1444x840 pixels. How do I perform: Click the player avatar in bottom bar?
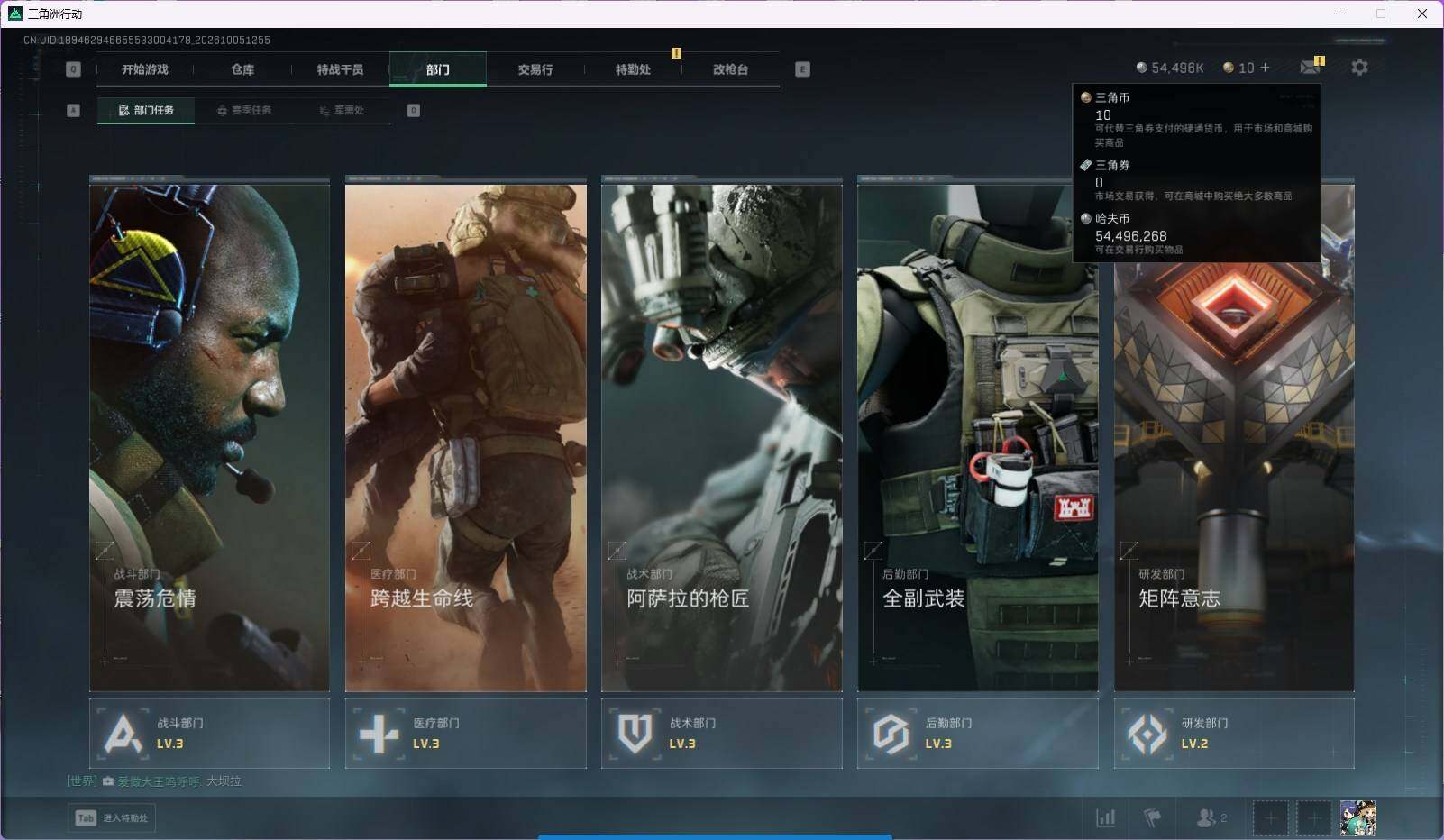pos(1357,818)
